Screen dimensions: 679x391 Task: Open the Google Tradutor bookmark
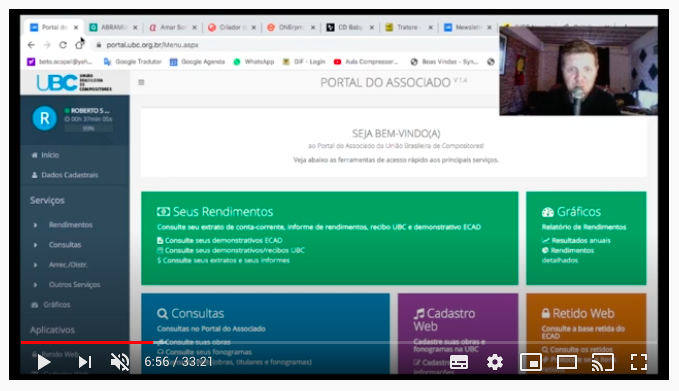[x=133, y=62]
